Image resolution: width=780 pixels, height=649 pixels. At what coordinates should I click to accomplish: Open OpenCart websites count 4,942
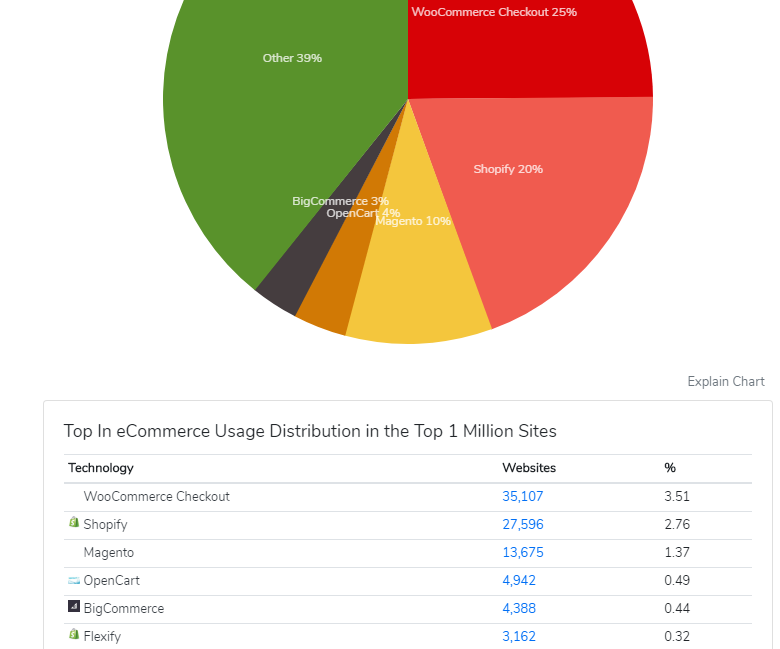click(x=519, y=580)
